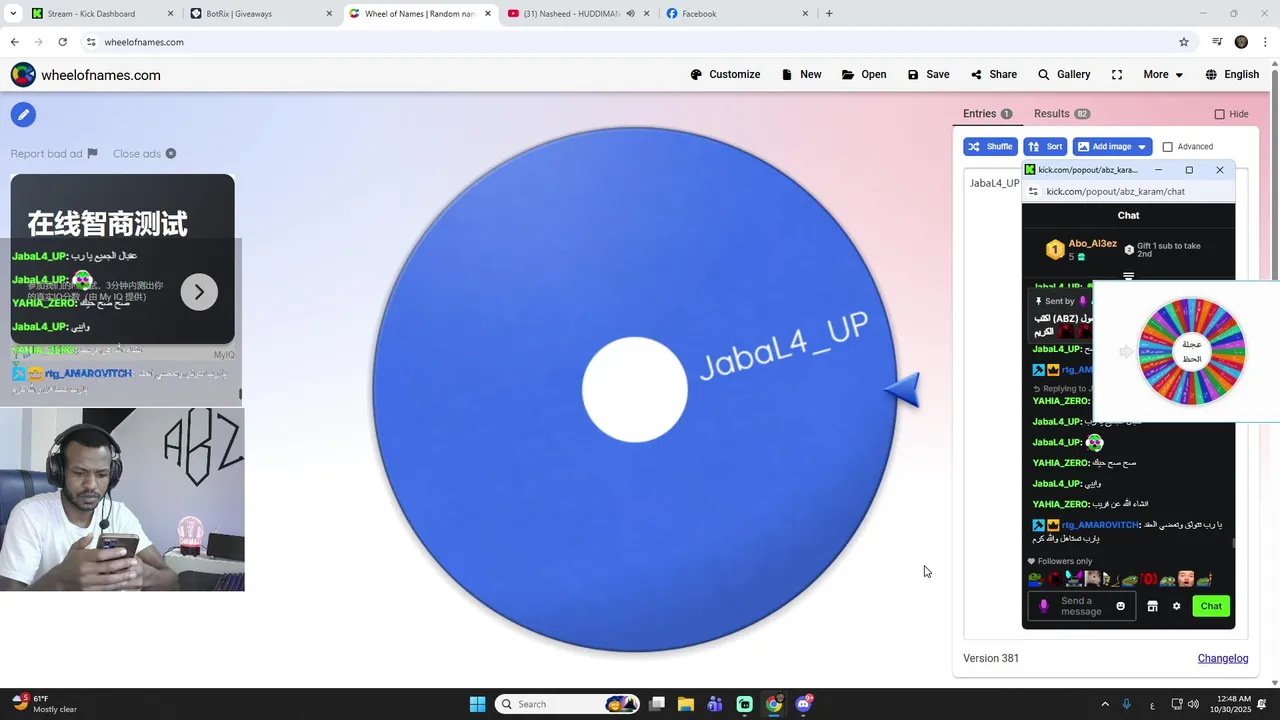Switch to the Entries tab
Image resolution: width=1280 pixels, height=720 pixels.
[x=987, y=114]
